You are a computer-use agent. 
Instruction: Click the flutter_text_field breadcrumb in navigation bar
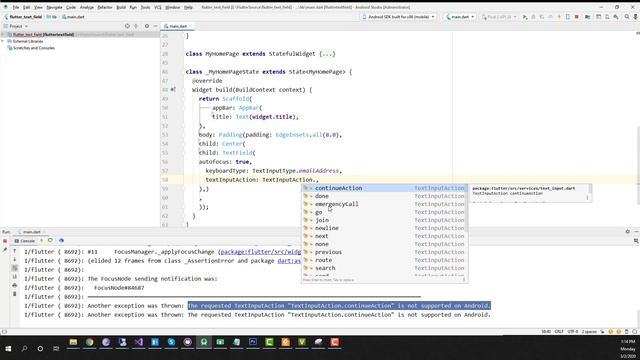(x=23, y=17)
